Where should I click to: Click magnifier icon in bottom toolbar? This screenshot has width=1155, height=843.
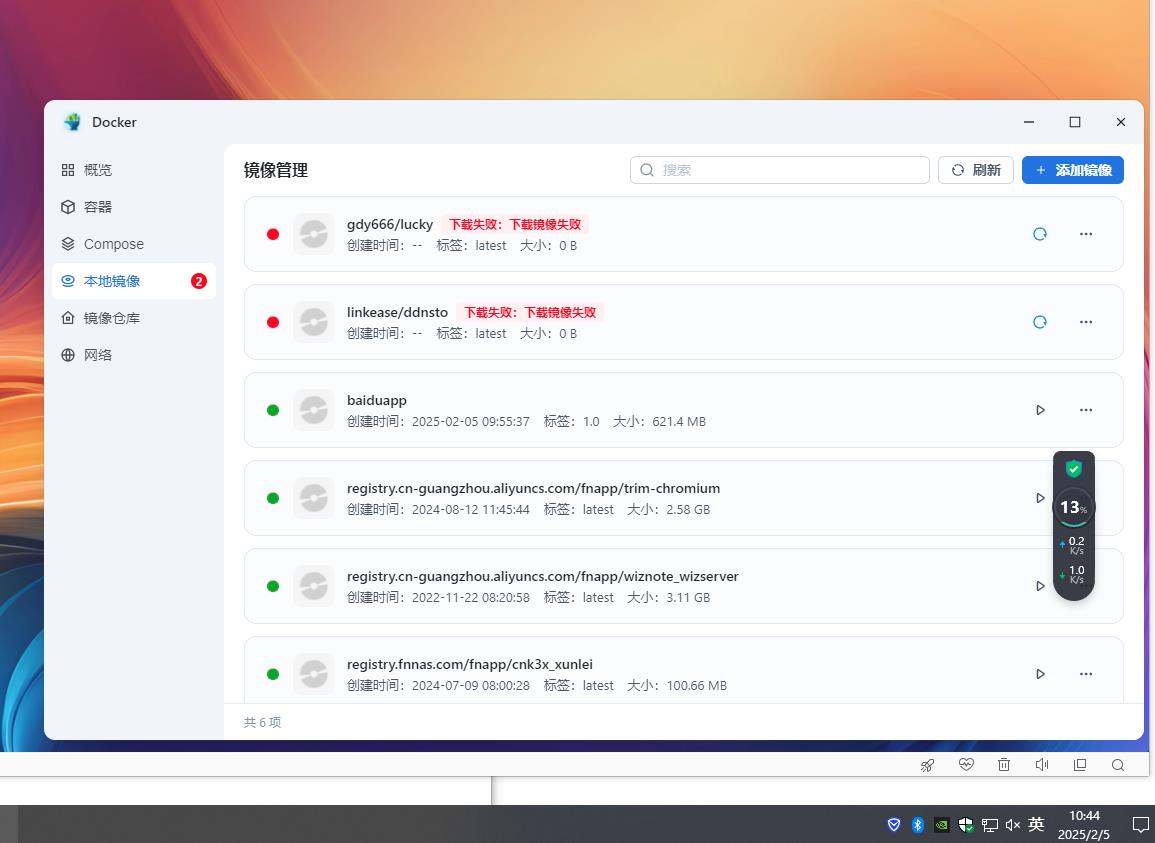click(1117, 765)
